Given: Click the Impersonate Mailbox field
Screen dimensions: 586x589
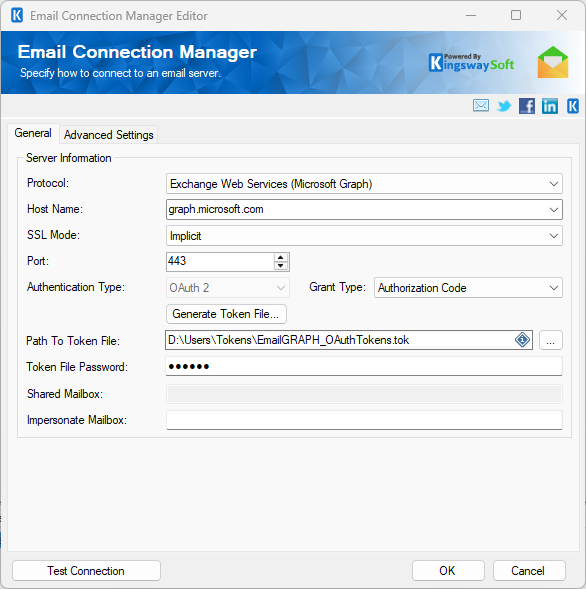Looking at the screenshot, I should pyautogui.click(x=364, y=420).
